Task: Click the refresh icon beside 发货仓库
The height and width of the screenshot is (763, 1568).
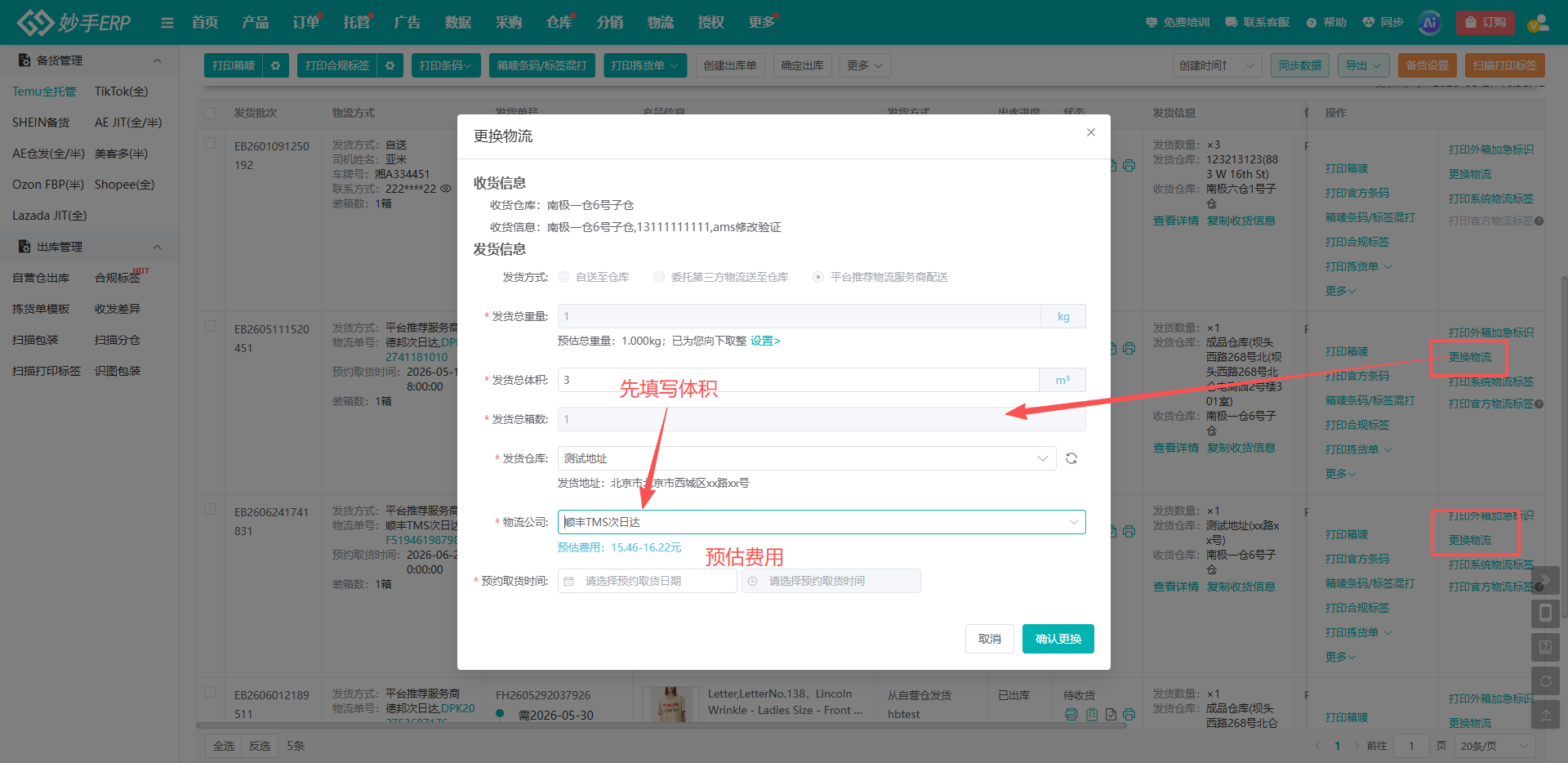Action: tap(1071, 458)
